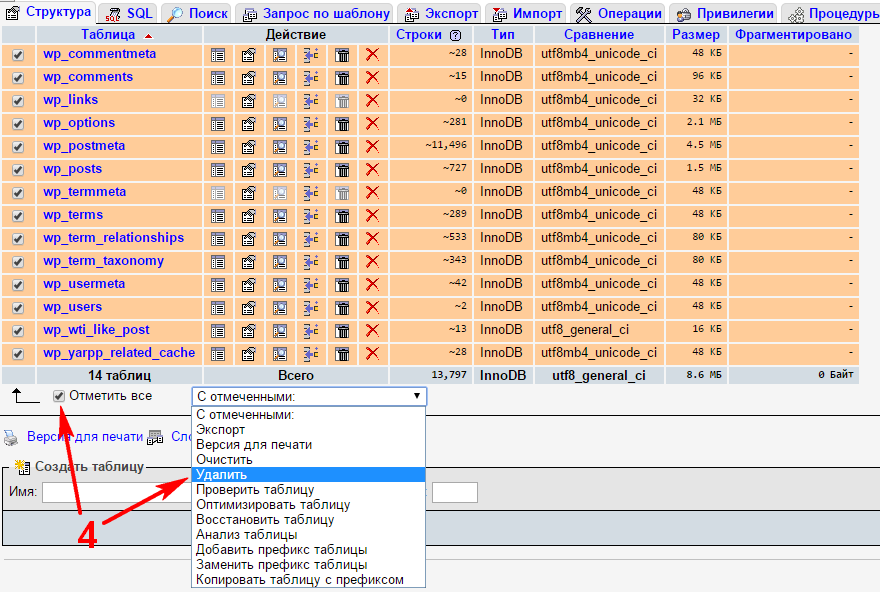Uncheck the wp_users checkbox
Image resolution: width=880 pixels, height=592 pixels.
[18, 308]
